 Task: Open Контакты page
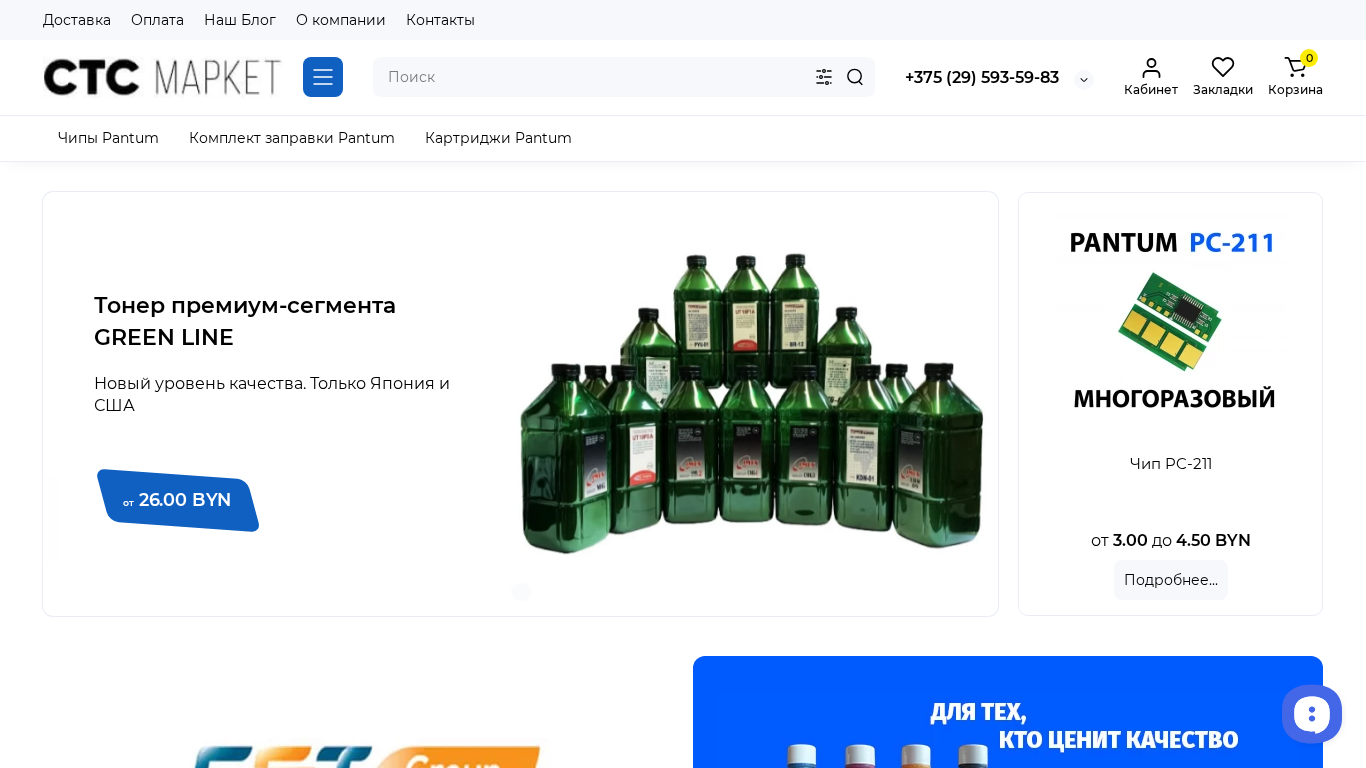tap(440, 20)
